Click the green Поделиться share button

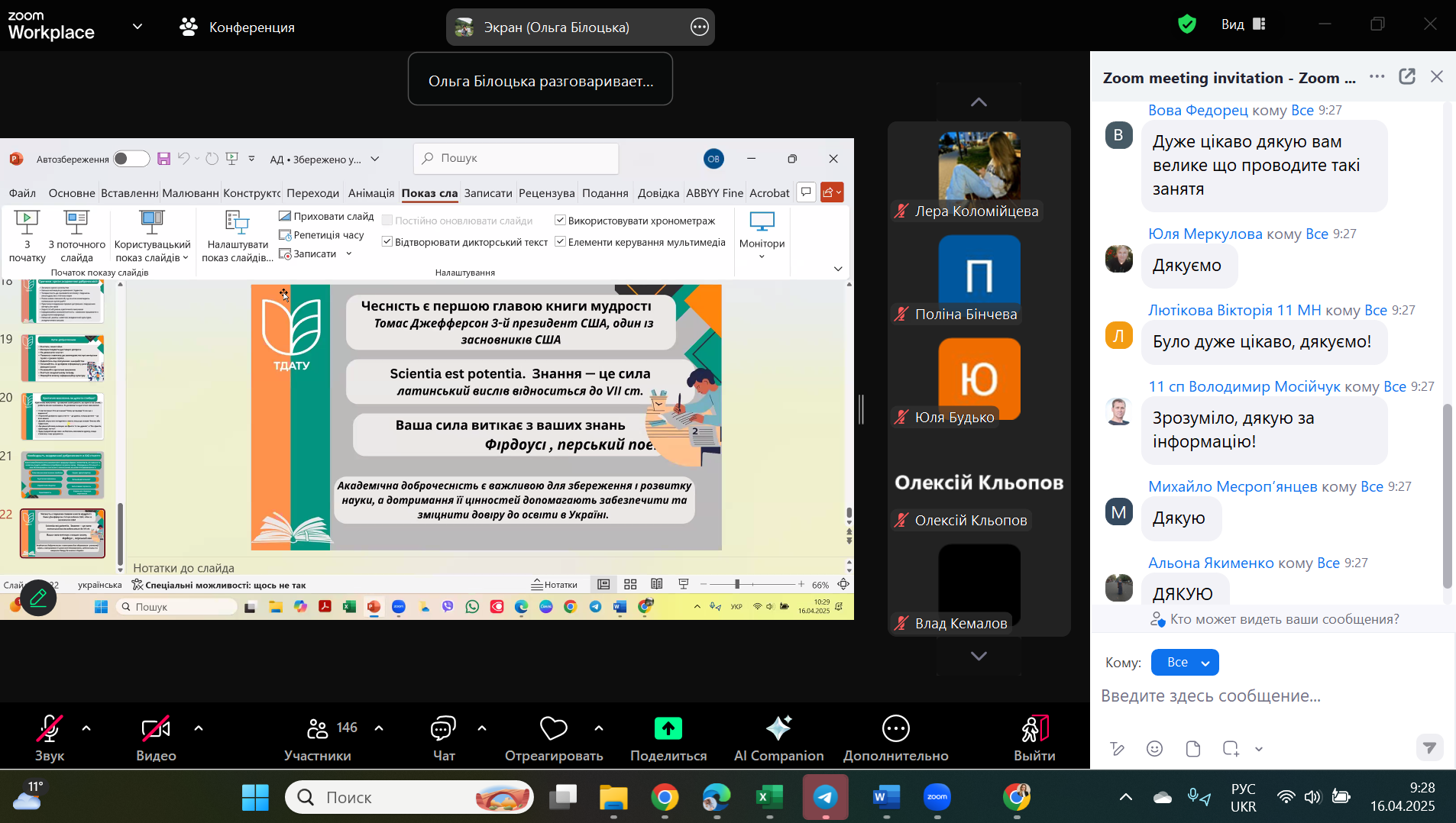668,737
